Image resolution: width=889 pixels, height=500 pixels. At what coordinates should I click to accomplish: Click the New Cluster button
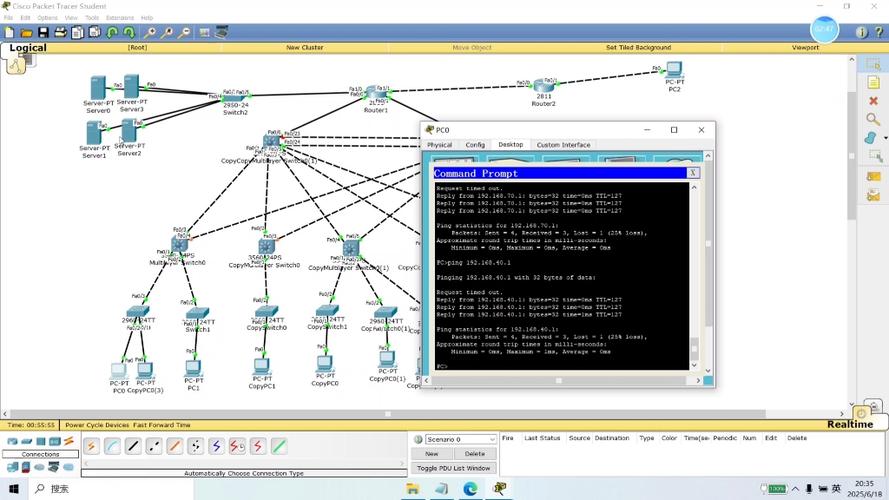point(304,48)
